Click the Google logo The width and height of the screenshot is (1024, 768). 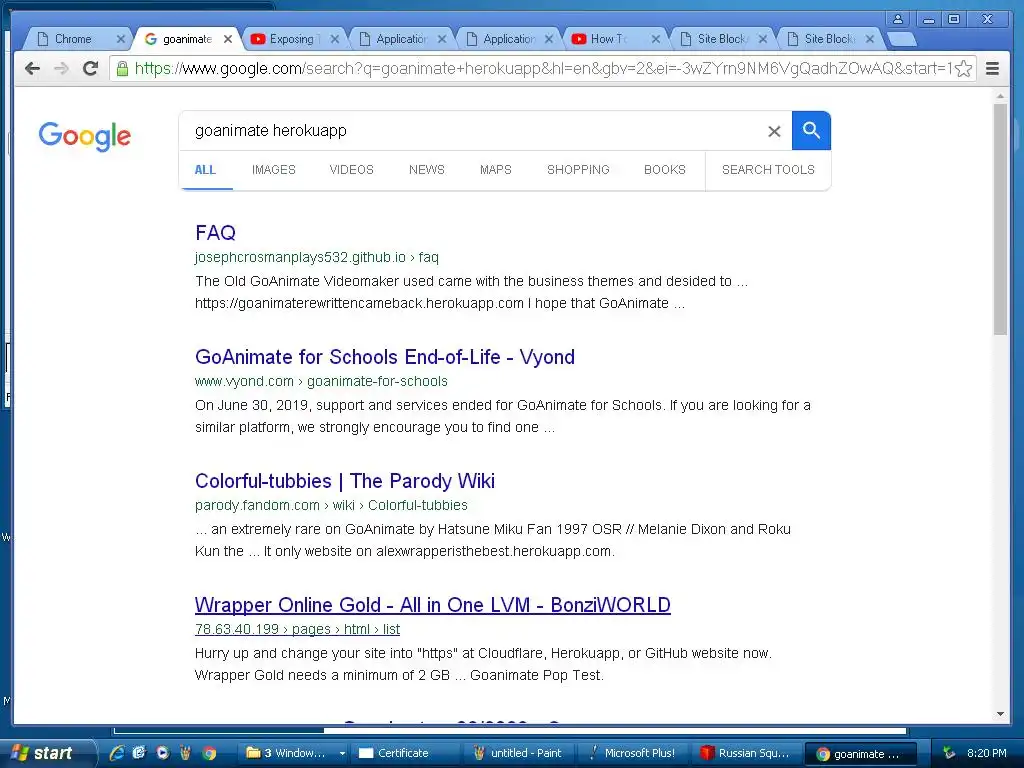point(84,136)
